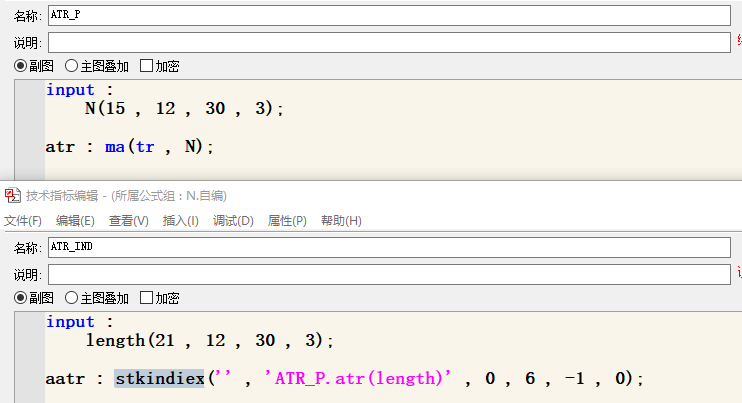Click the name field containing ATR_P
The width and height of the screenshot is (742, 403).
click(389, 15)
